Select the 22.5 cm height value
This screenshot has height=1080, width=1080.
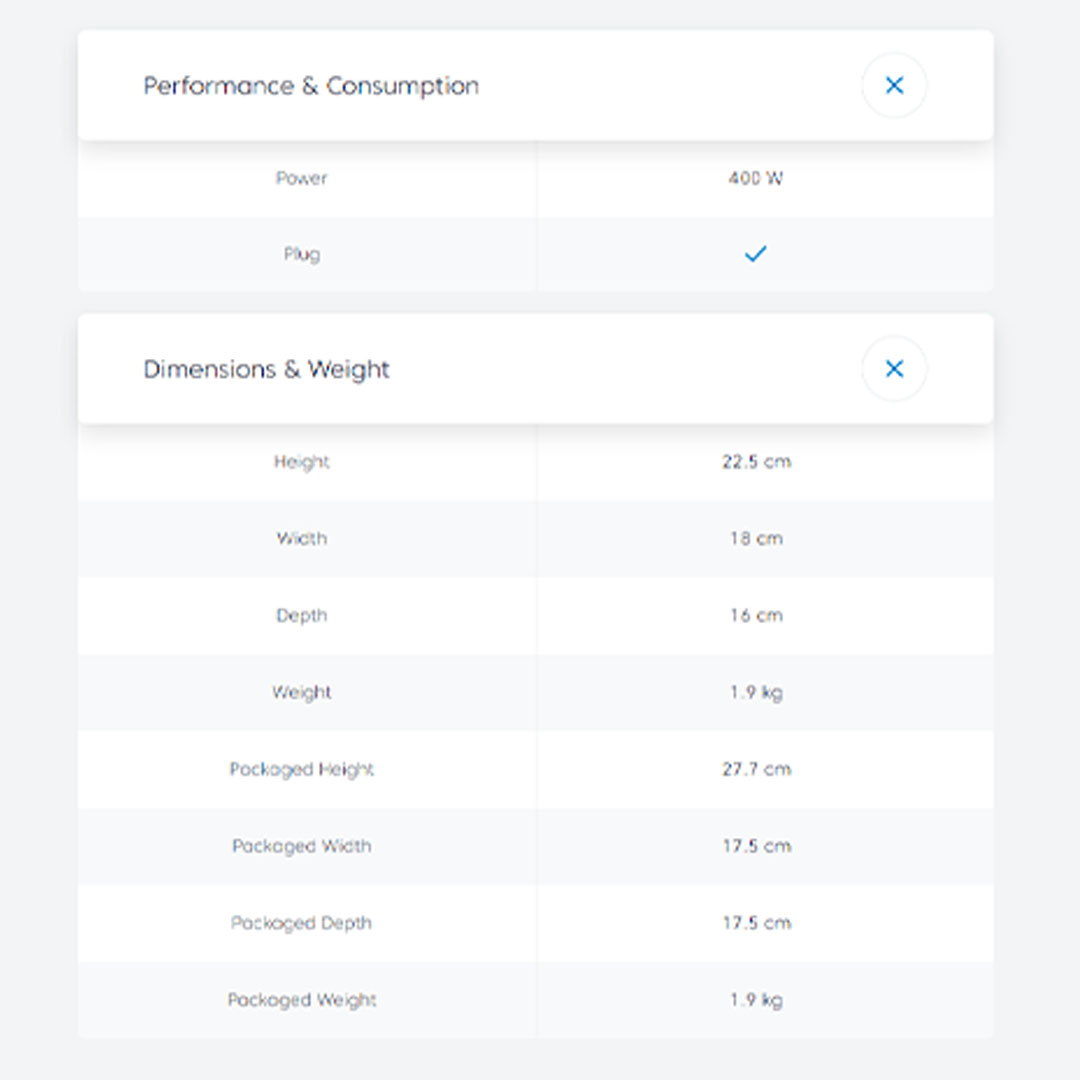756,462
